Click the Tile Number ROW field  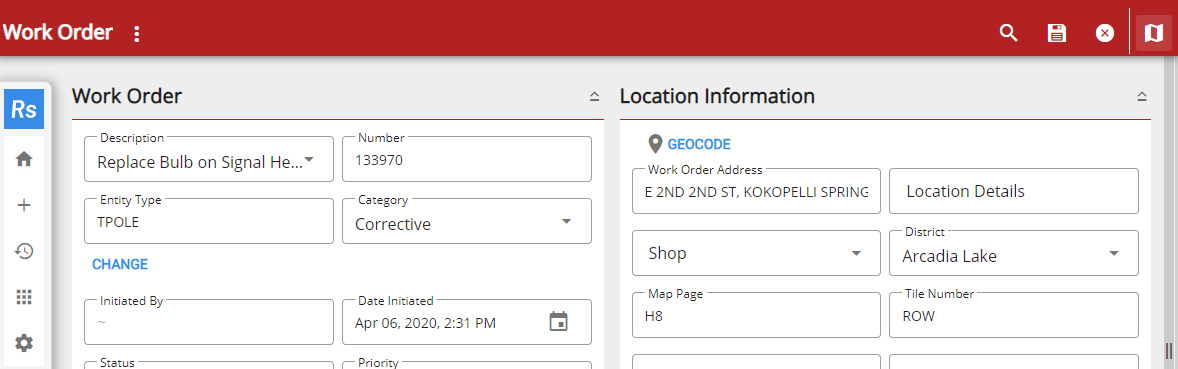tap(1013, 316)
